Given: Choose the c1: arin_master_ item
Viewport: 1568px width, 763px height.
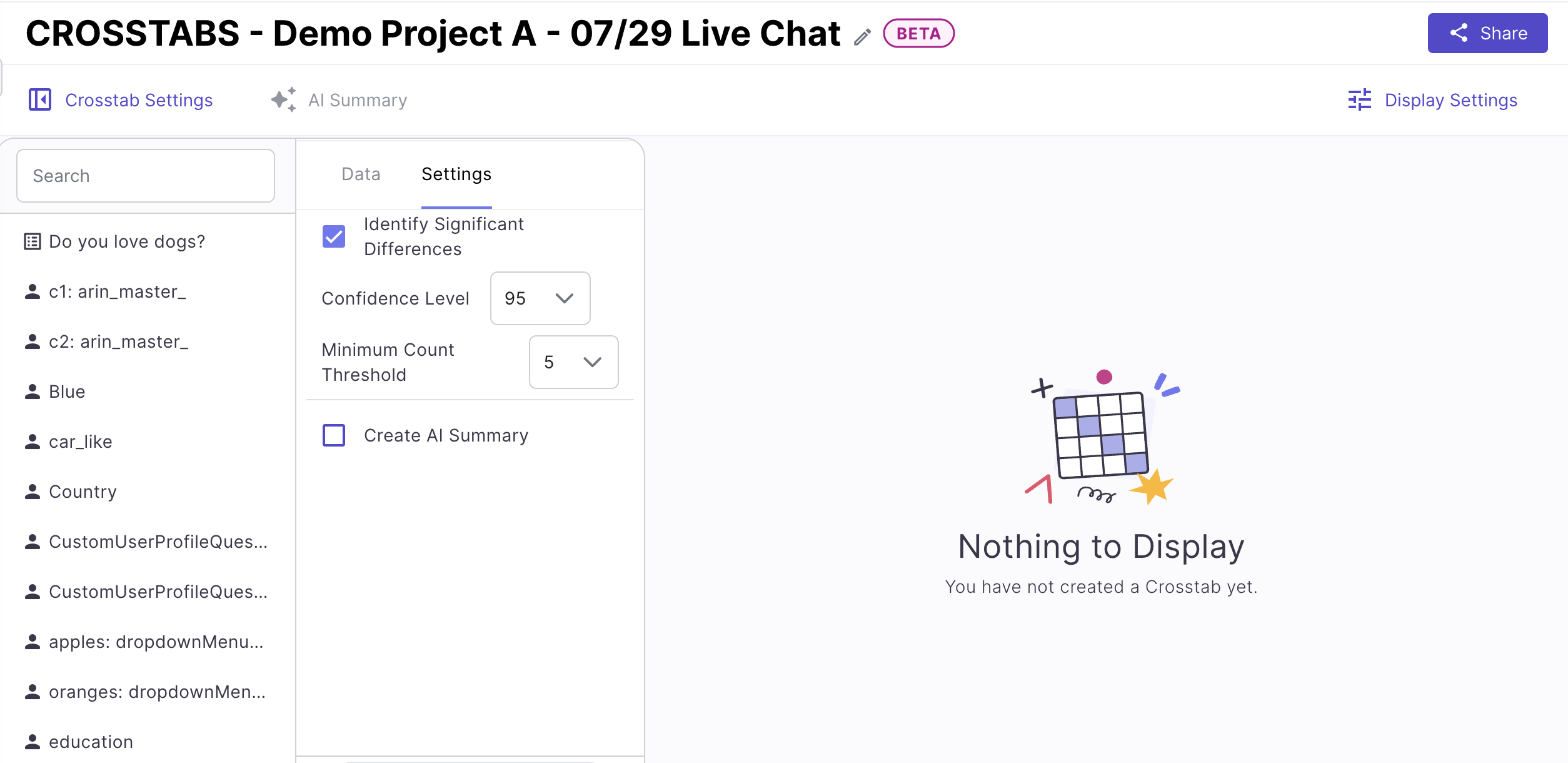Looking at the screenshot, I should tap(118, 291).
